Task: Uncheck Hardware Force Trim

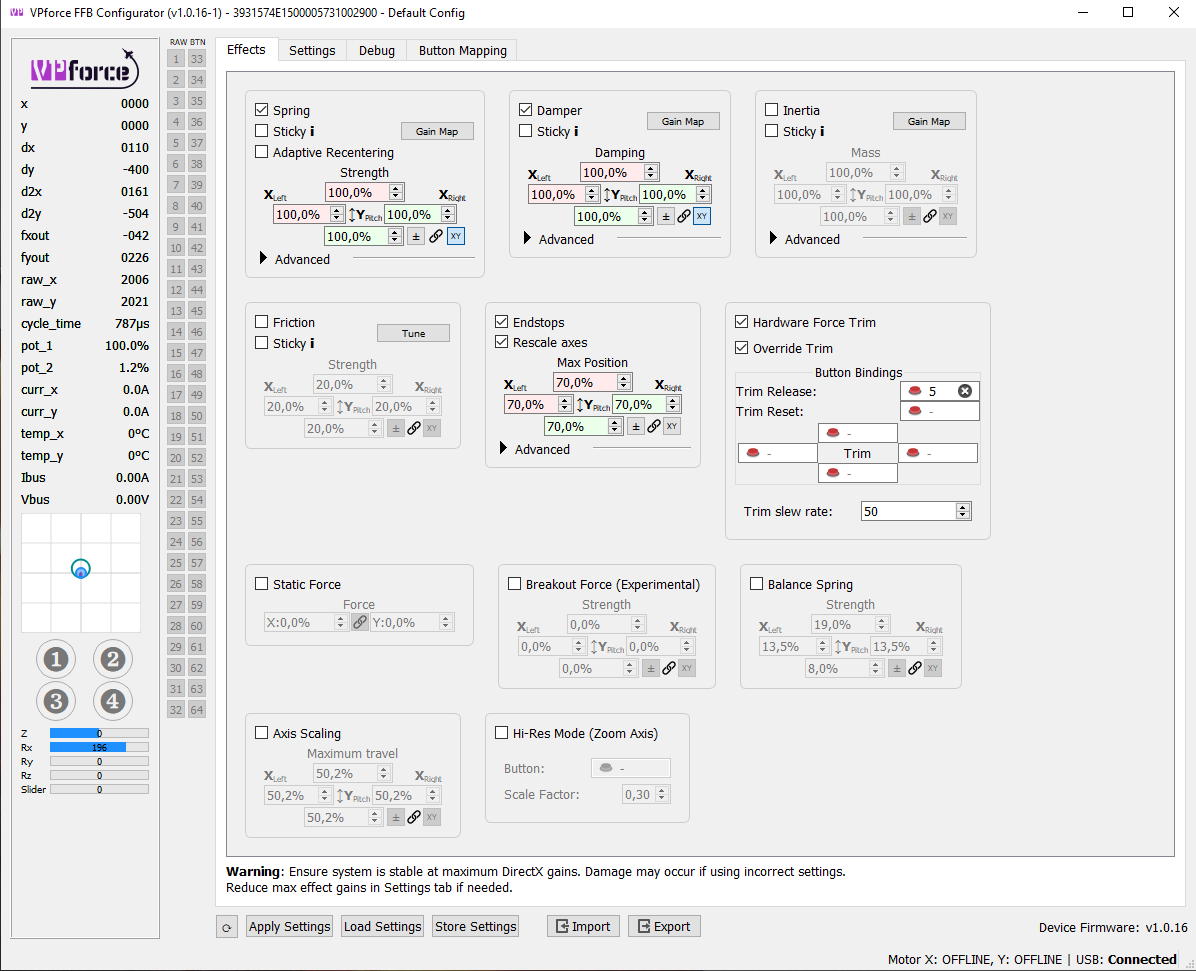Action: (741, 322)
